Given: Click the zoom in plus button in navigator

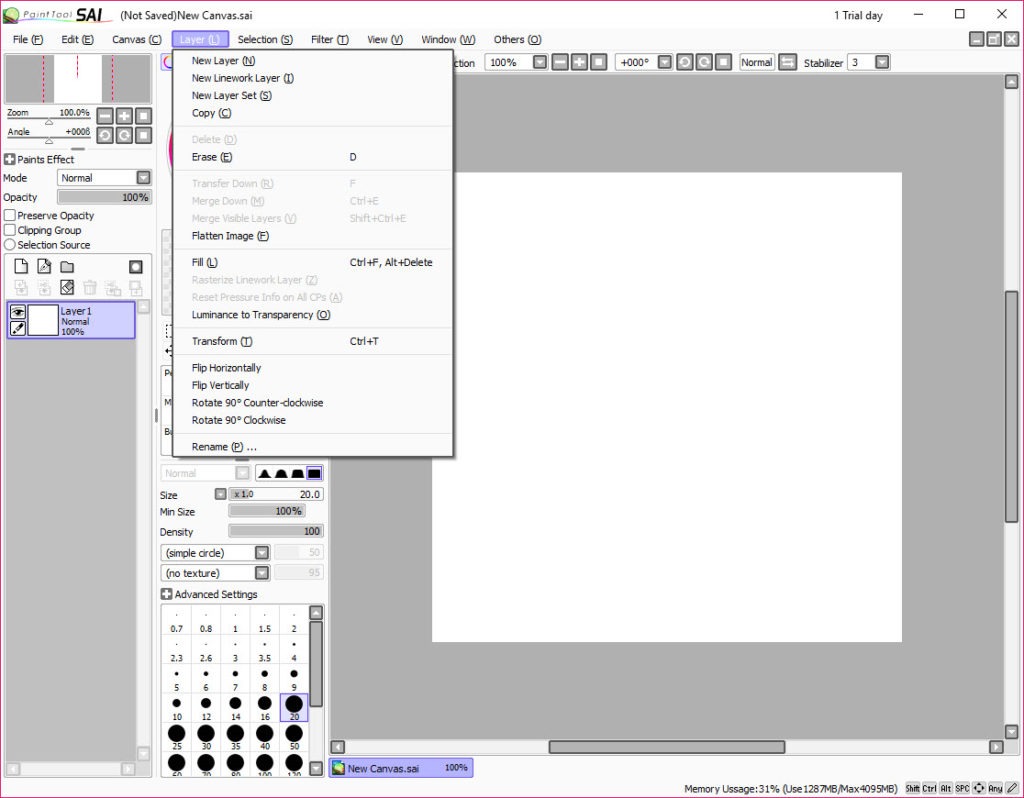Looking at the screenshot, I should coord(124,116).
